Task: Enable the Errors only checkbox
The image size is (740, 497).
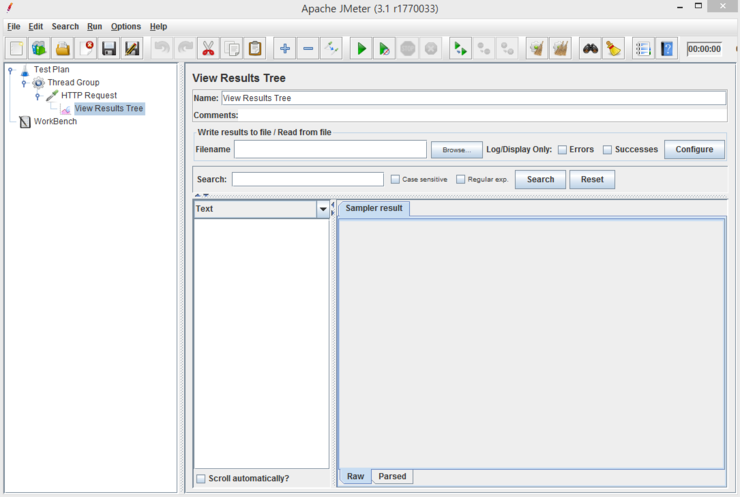Action: 562,150
